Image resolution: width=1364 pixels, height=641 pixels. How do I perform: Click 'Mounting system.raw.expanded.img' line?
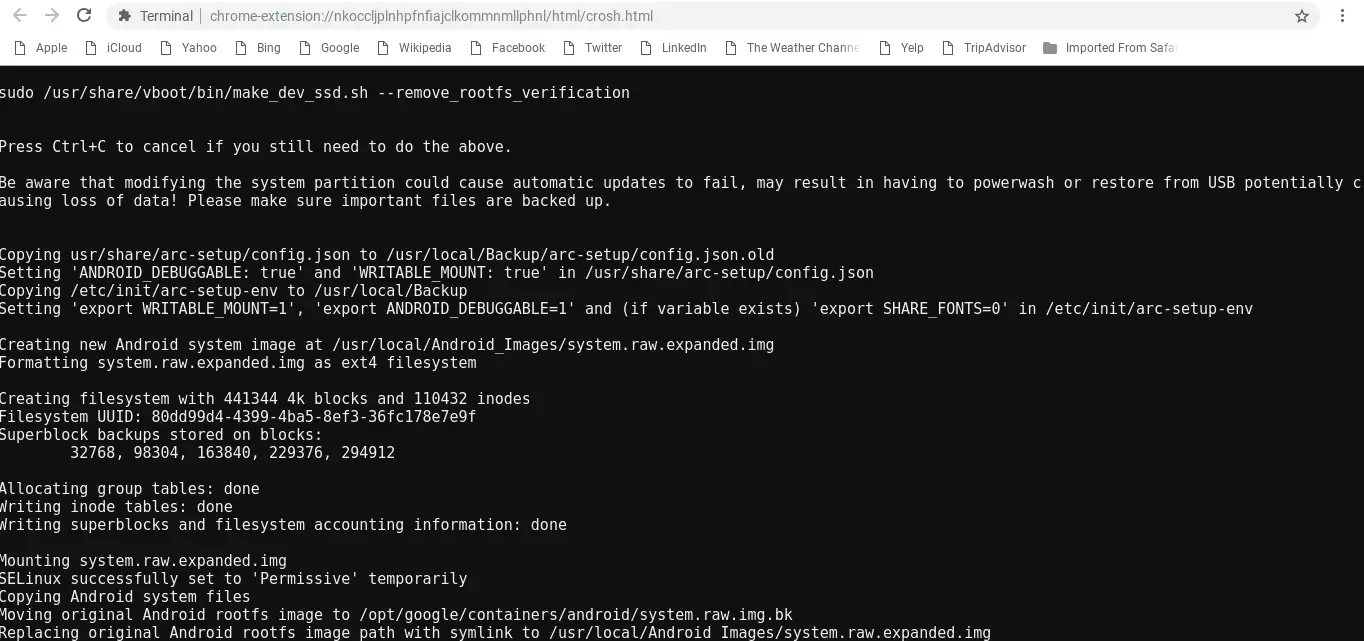143,560
